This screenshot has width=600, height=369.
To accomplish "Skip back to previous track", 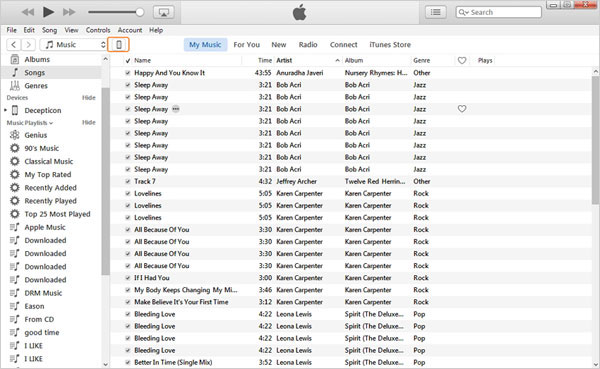I will tap(28, 12).
